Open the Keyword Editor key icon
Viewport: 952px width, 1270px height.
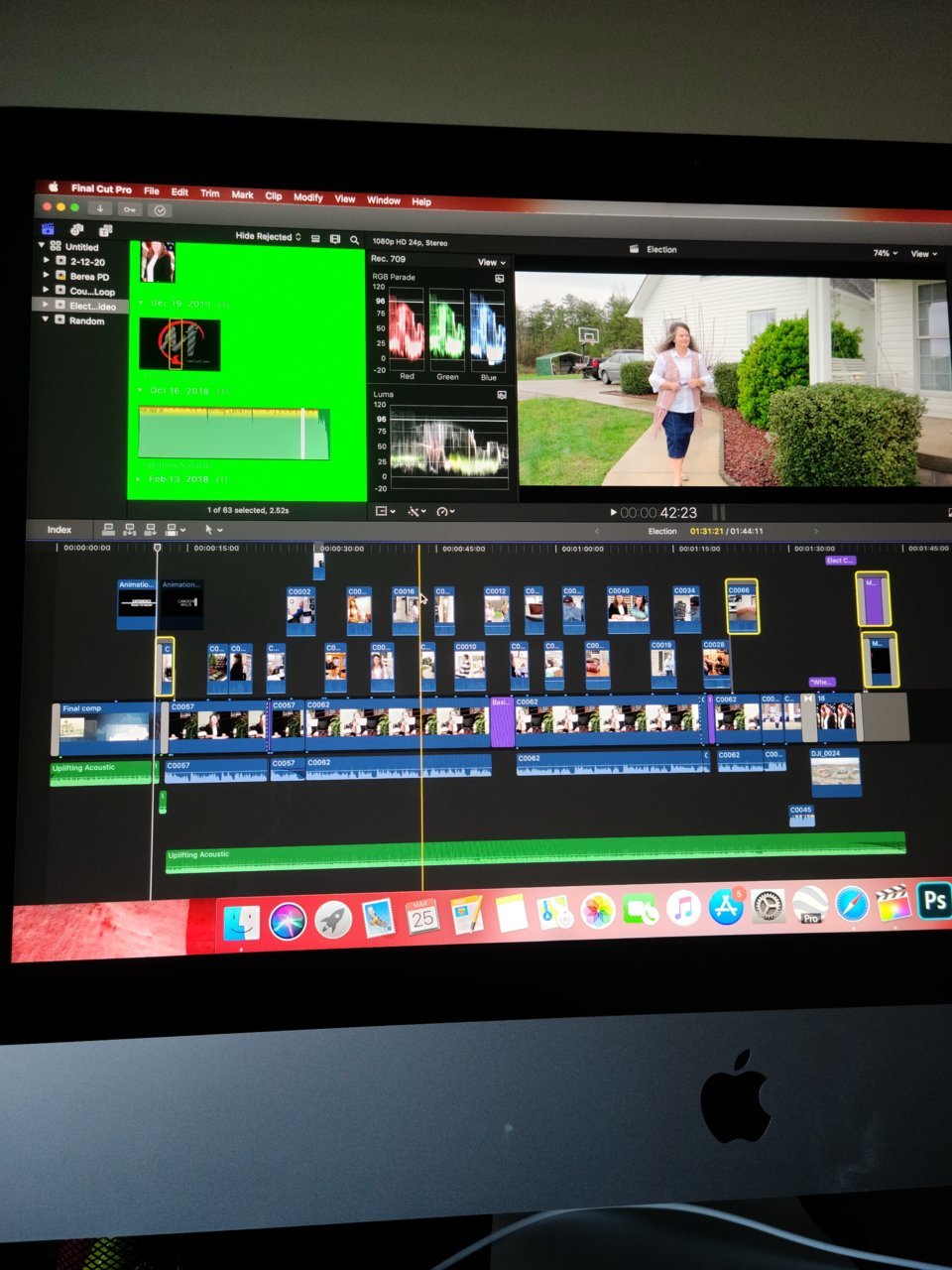[x=130, y=209]
